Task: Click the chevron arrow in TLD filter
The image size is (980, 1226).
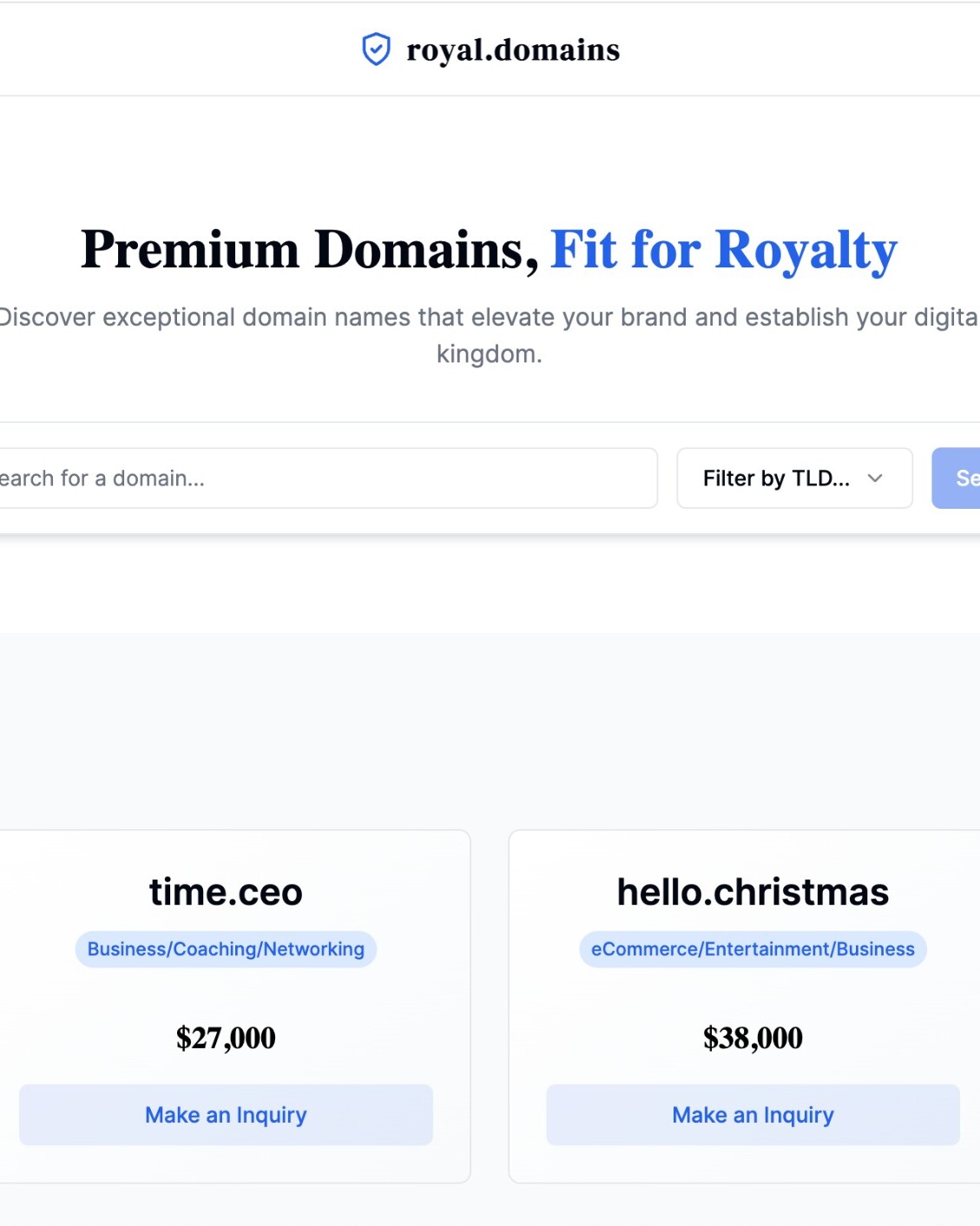Action: pos(875,478)
